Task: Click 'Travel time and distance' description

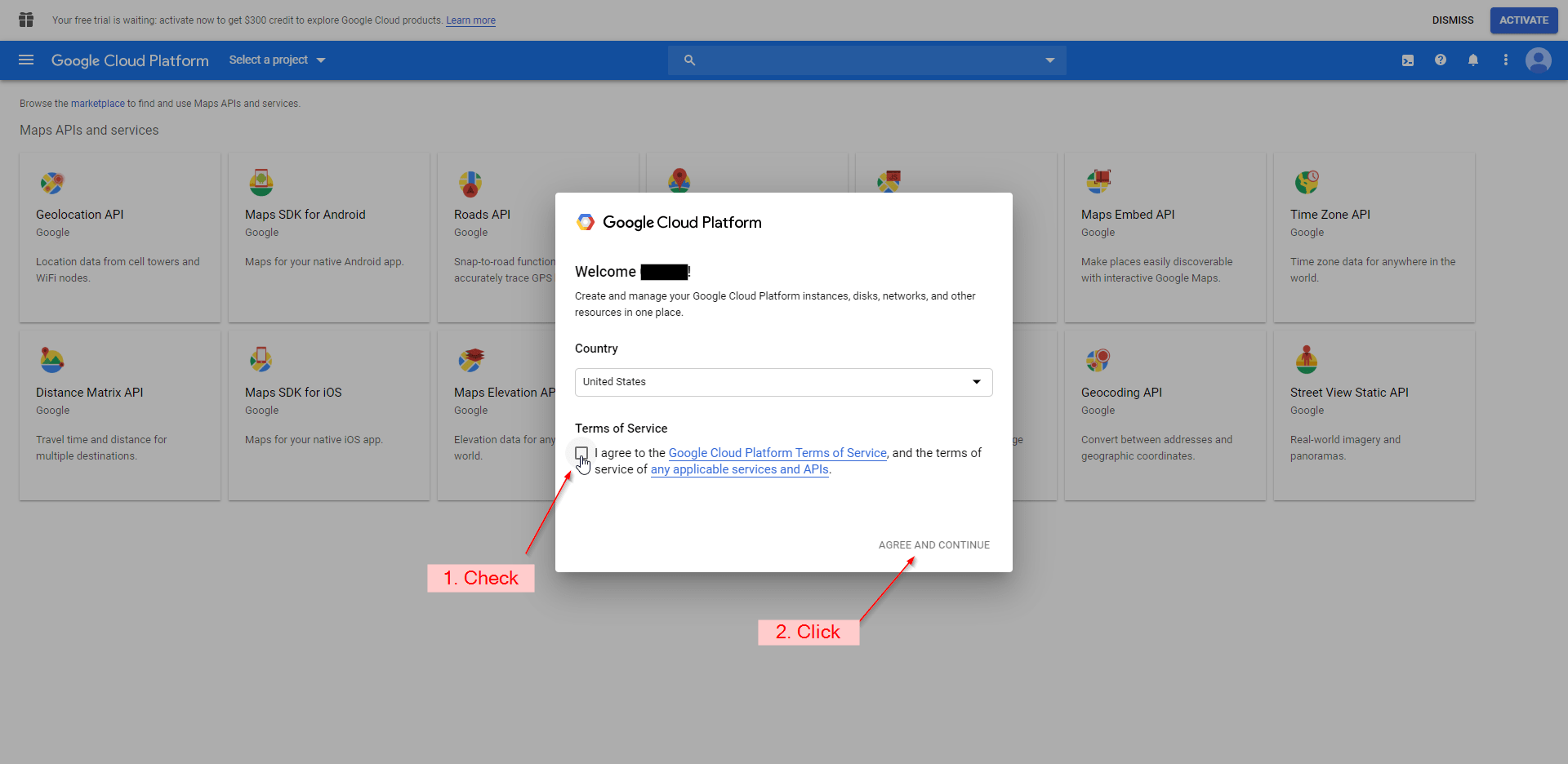Action: click(101, 448)
